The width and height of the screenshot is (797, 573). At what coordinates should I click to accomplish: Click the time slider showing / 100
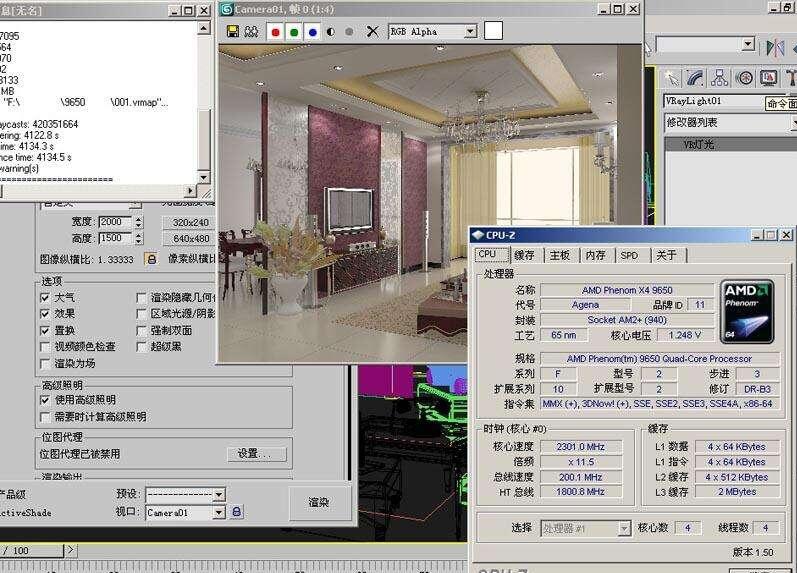[x=32, y=550]
